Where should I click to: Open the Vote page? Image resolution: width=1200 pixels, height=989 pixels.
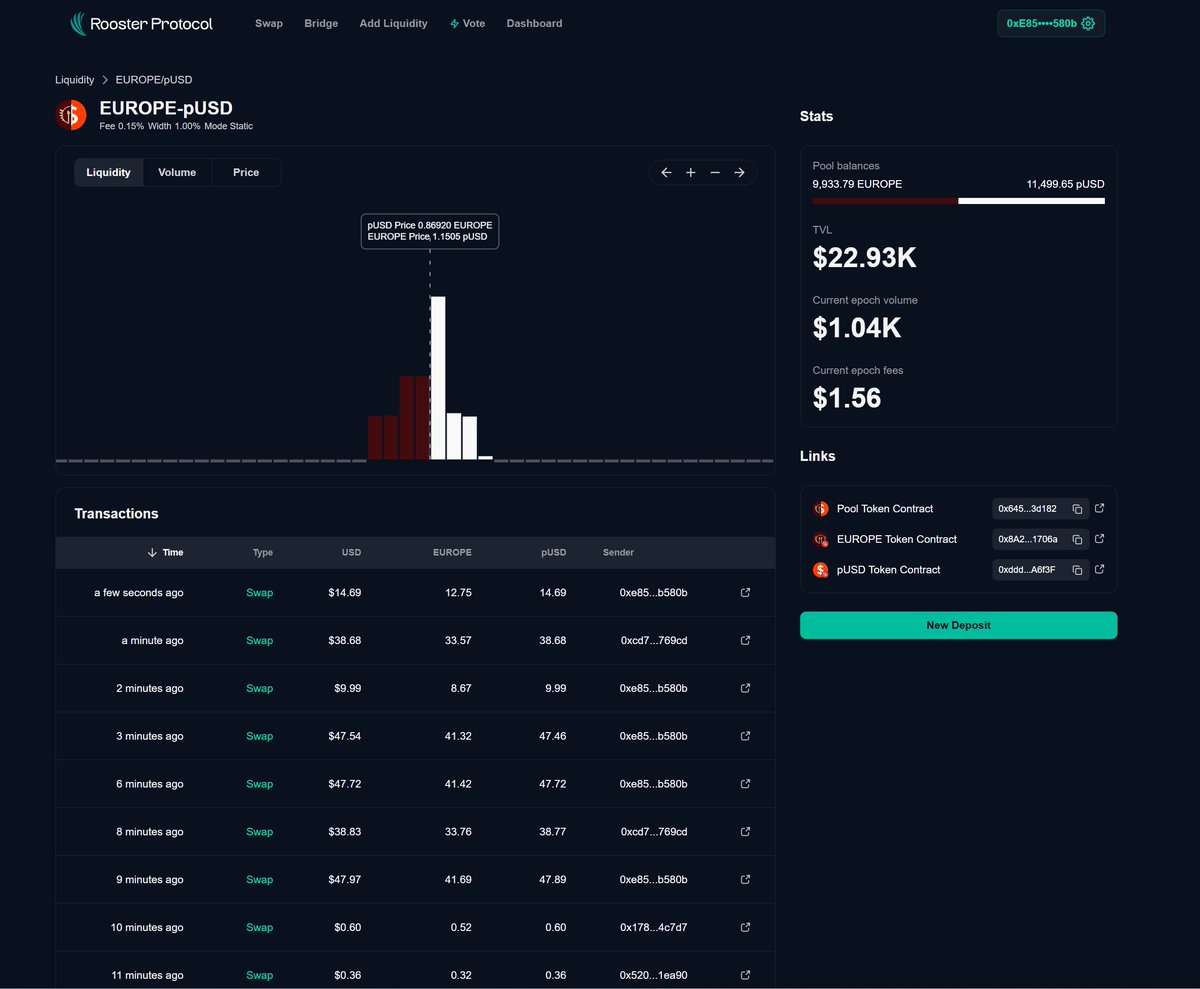tap(467, 23)
